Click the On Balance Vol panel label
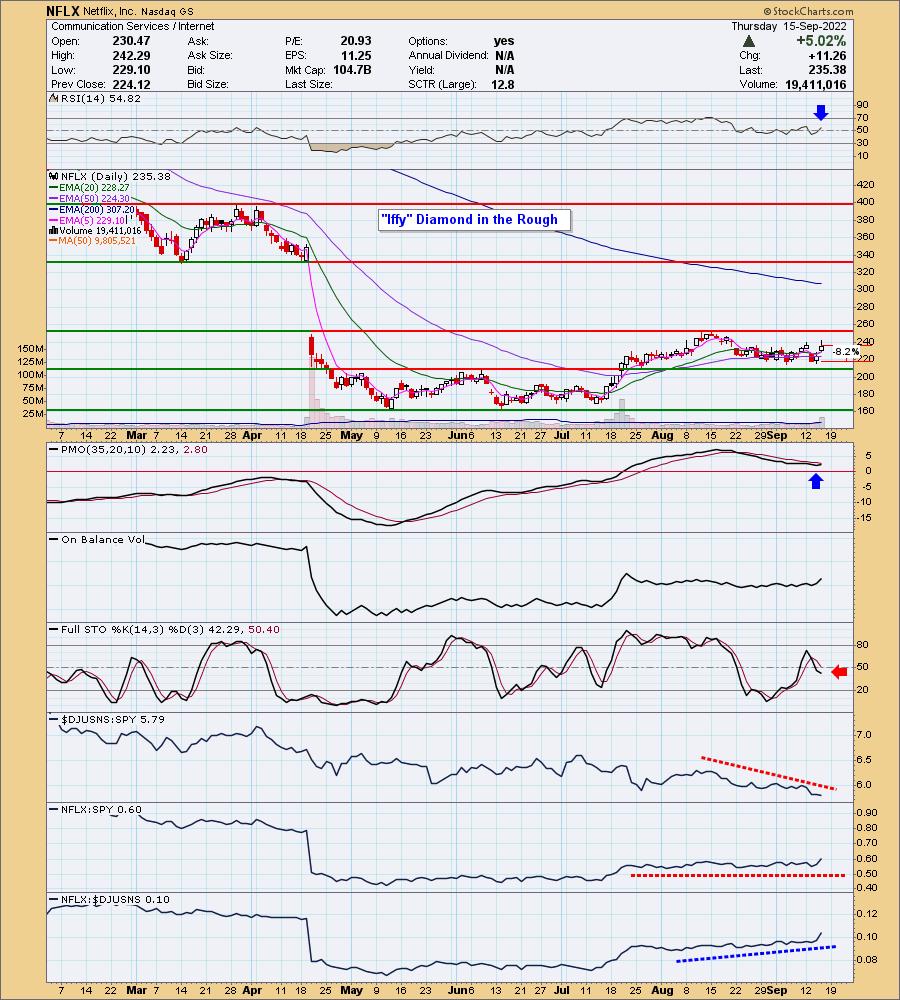Screen dimensions: 900x1000 tap(103, 540)
